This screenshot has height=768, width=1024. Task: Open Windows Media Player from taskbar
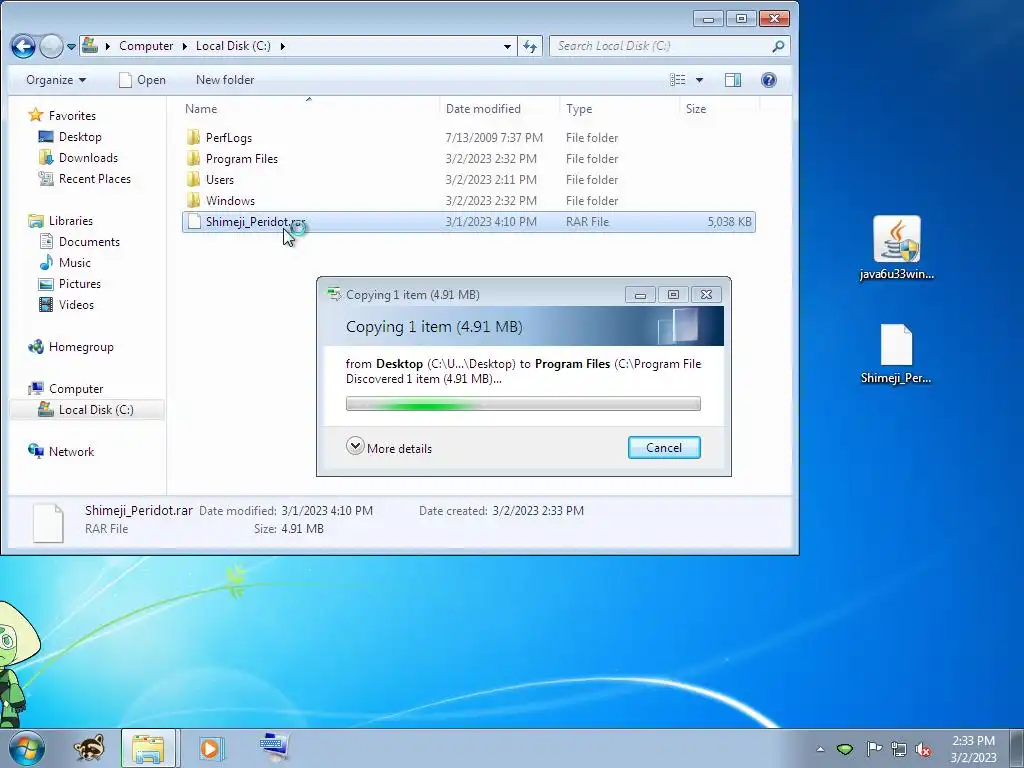pyautogui.click(x=211, y=748)
